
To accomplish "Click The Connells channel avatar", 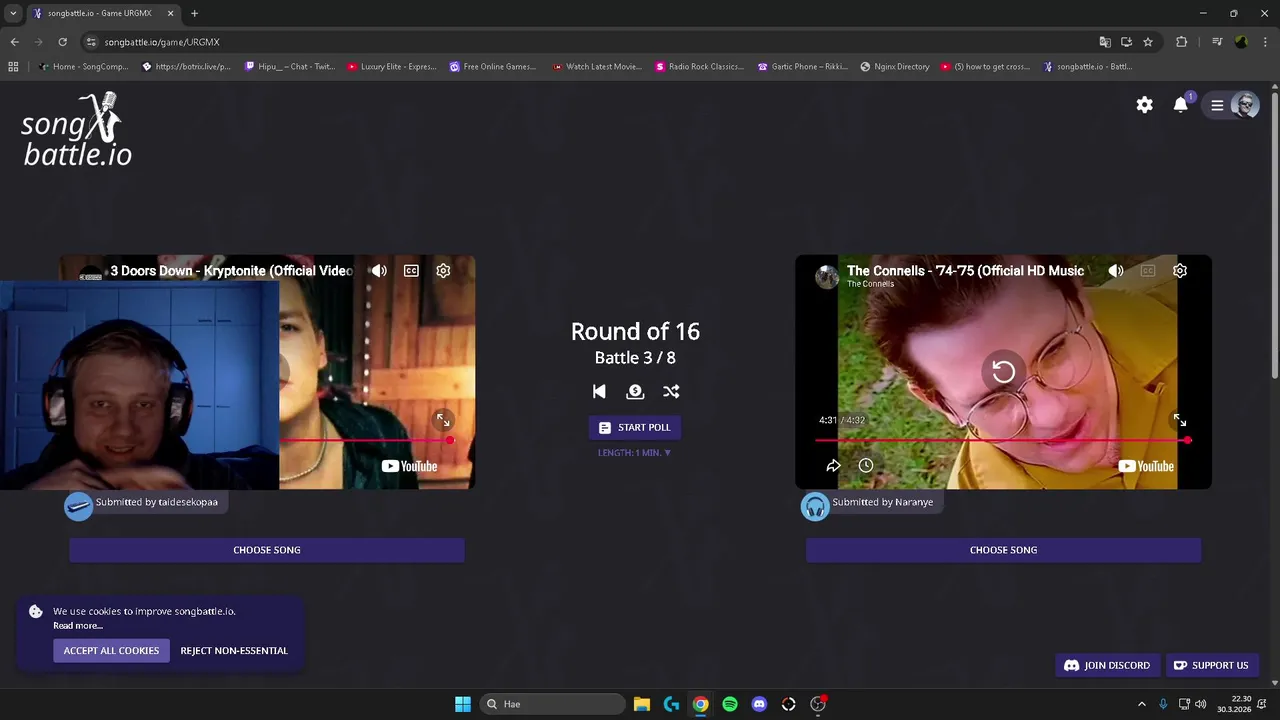I will pyautogui.click(x=827, y=277).
